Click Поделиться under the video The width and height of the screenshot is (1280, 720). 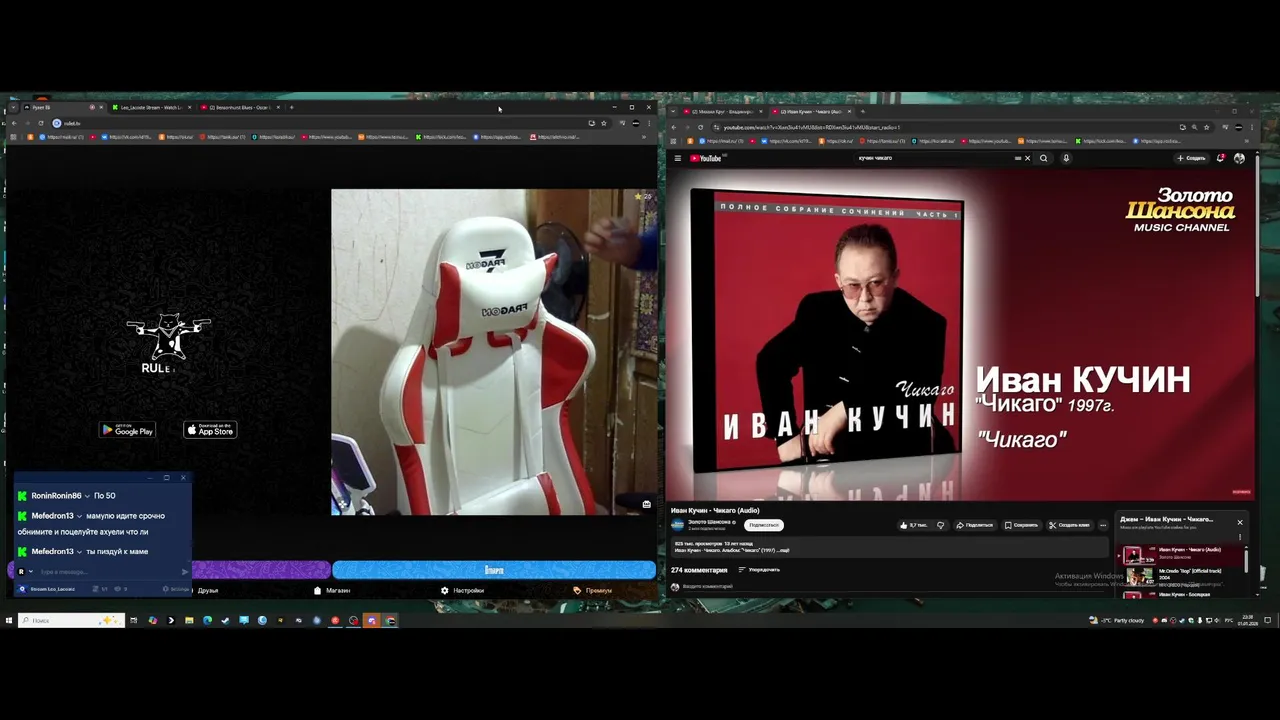point(974,525)
